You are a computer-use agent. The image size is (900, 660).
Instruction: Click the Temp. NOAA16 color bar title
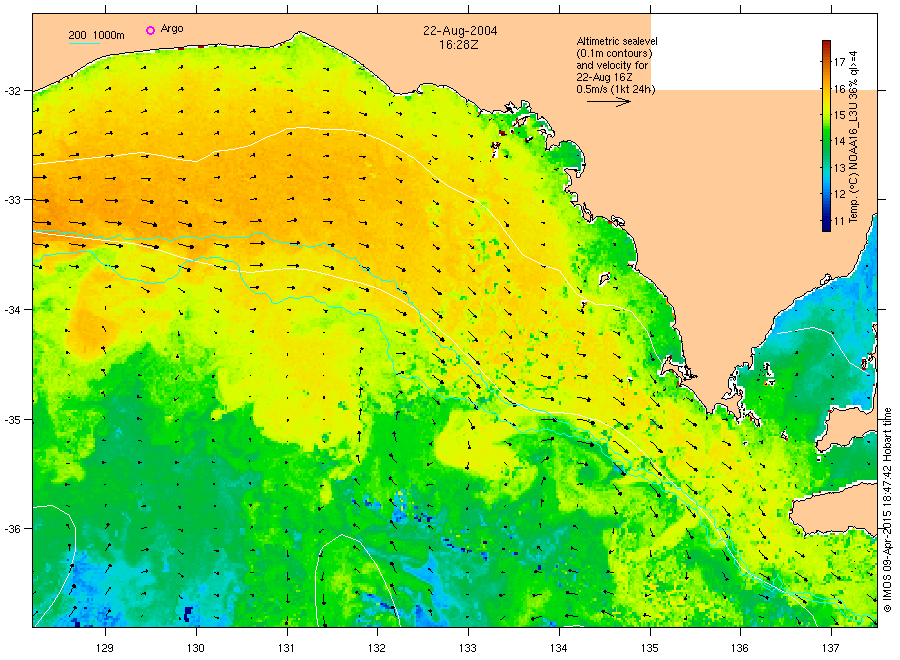(854, 137)
